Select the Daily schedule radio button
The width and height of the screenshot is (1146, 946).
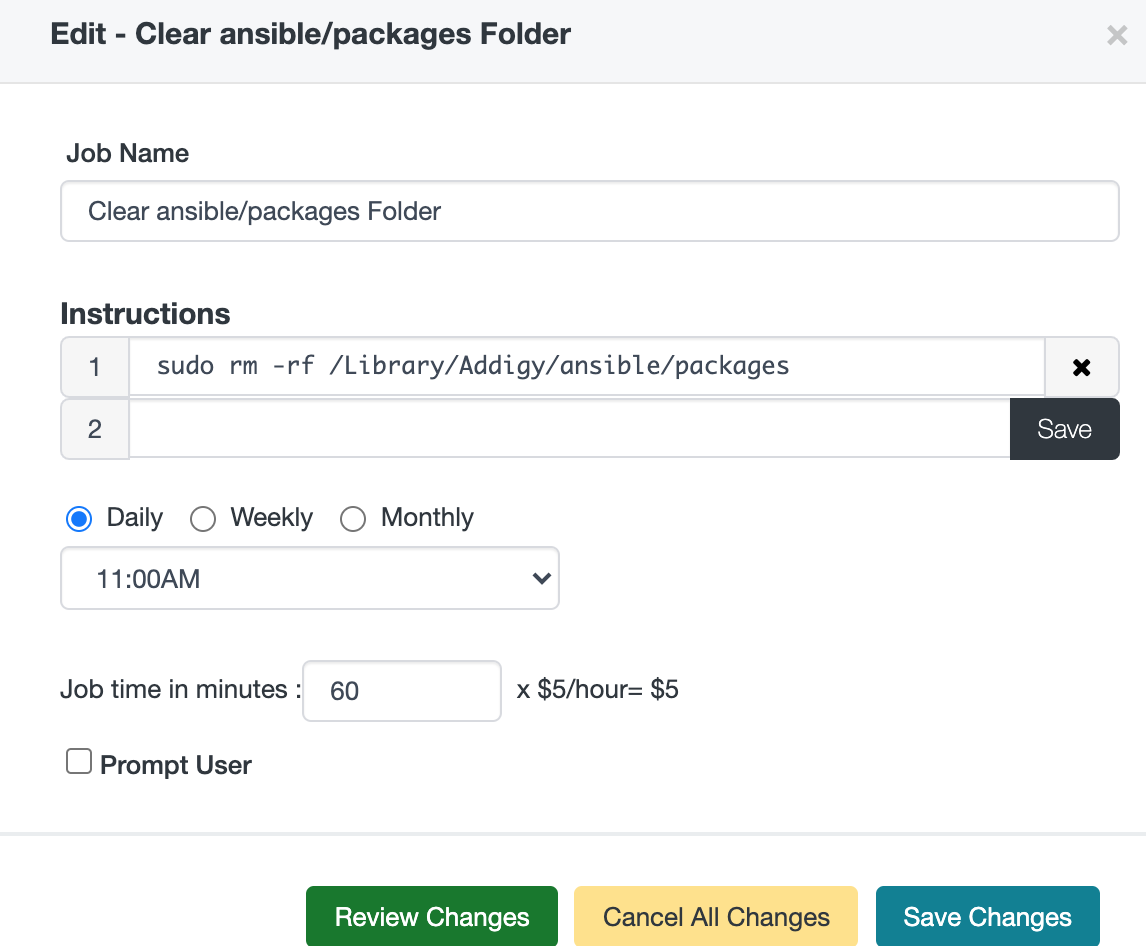coord(79,519)
